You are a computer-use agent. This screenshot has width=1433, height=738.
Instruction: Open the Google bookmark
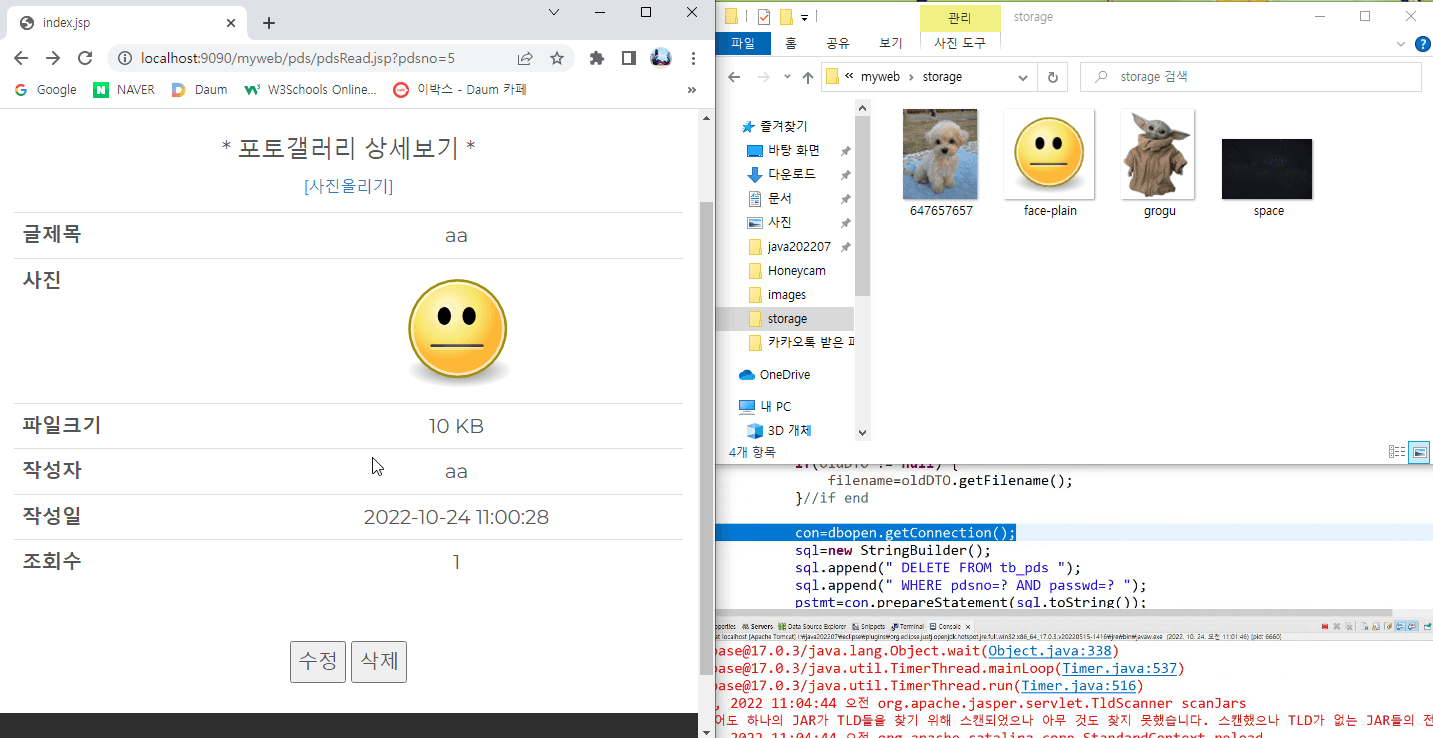point(46,90)
